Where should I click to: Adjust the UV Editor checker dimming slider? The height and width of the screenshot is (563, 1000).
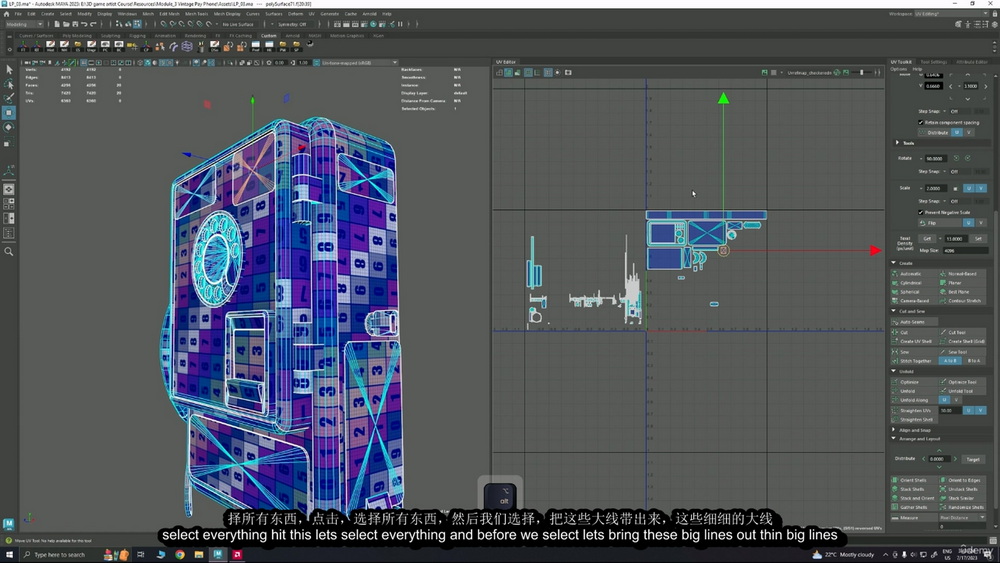point(862,73)
